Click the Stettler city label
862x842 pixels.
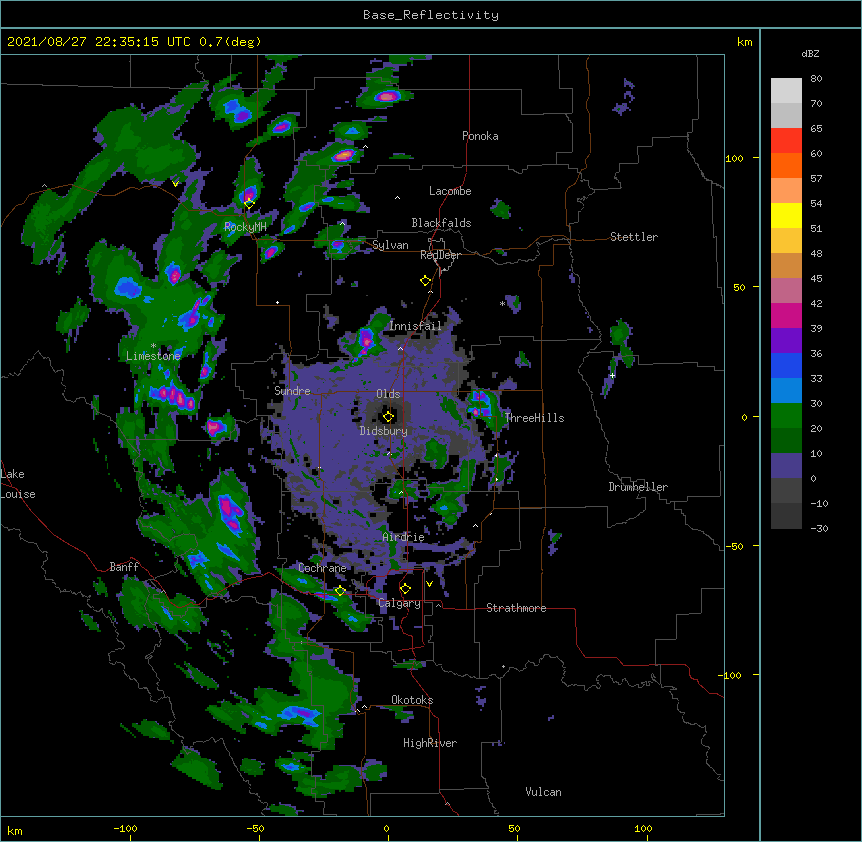pos(634,237)
